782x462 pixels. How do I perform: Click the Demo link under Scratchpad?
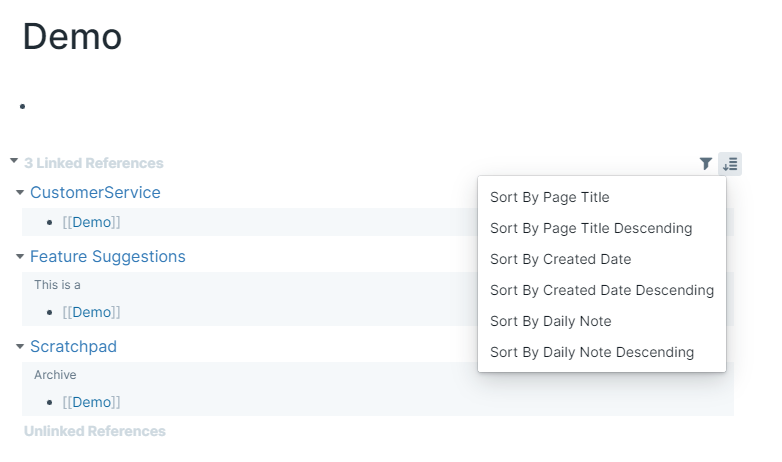(92, 402)
